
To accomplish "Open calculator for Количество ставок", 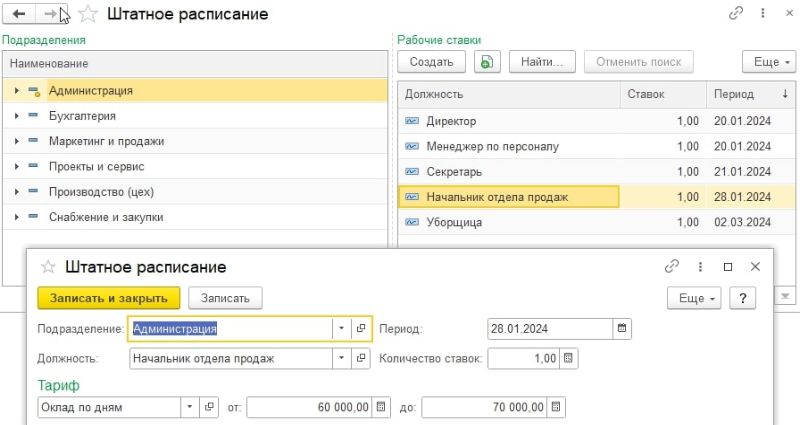I will point(568,358).
